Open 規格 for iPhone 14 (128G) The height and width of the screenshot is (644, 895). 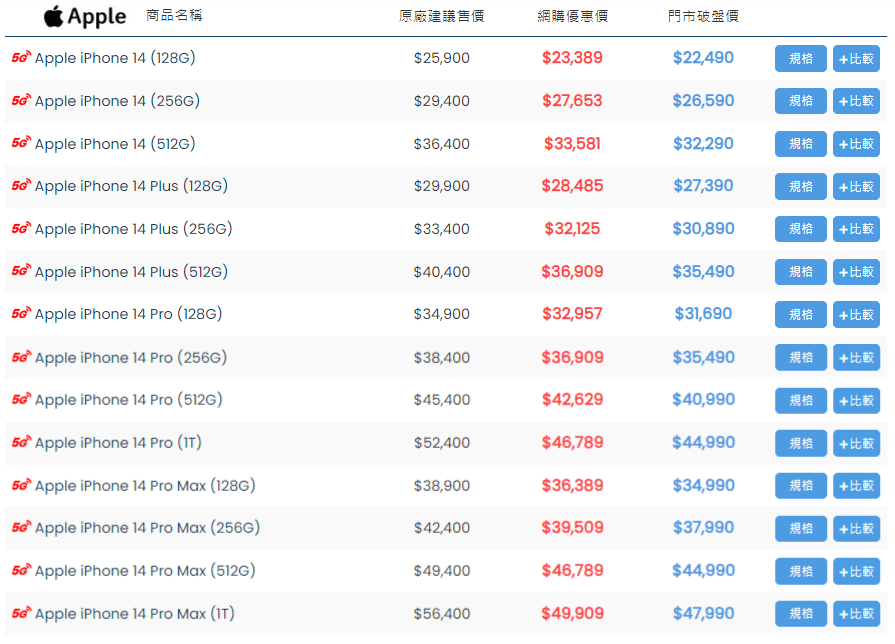pos(800,58)
